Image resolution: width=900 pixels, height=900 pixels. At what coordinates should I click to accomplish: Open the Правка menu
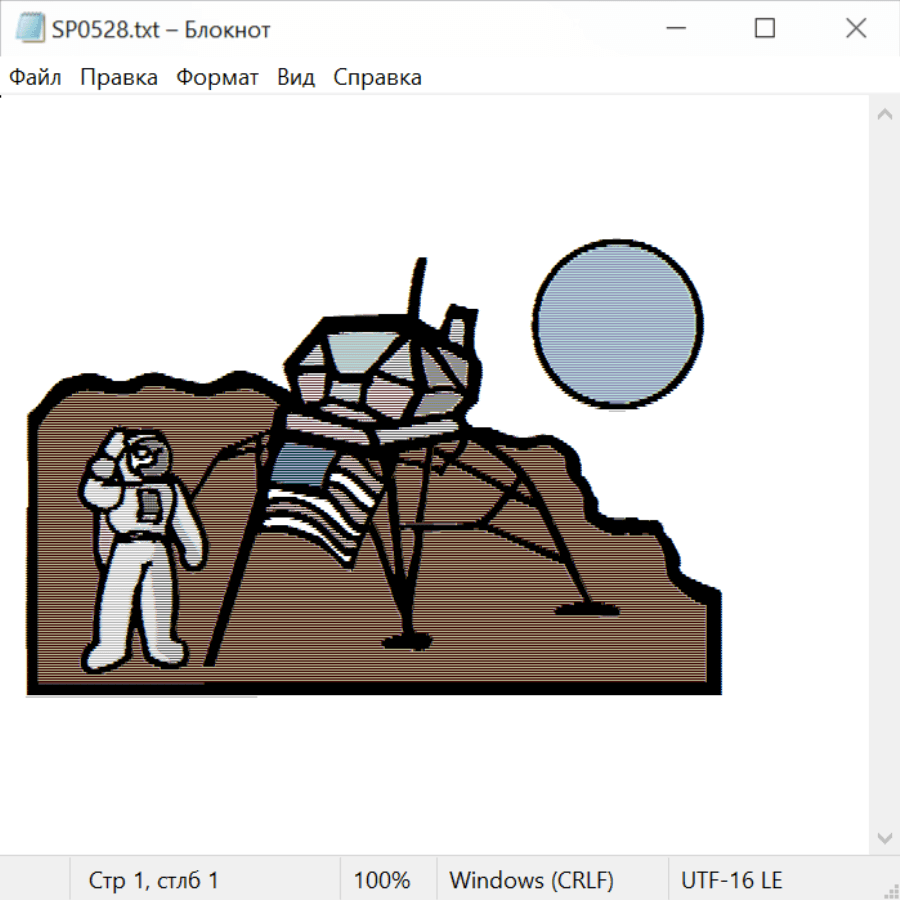119,77
